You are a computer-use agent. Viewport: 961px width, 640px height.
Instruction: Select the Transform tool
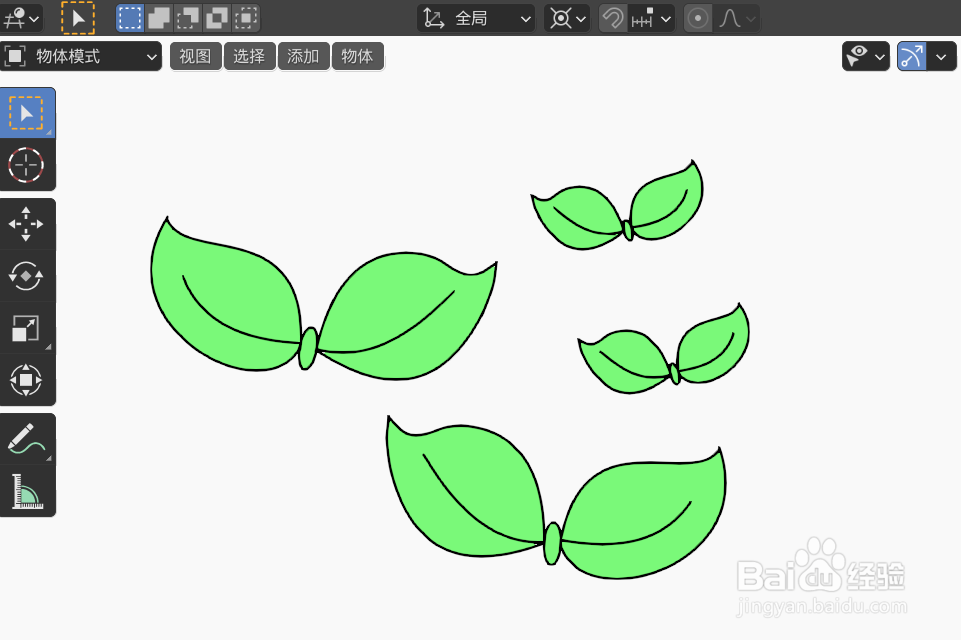point(28,379)
